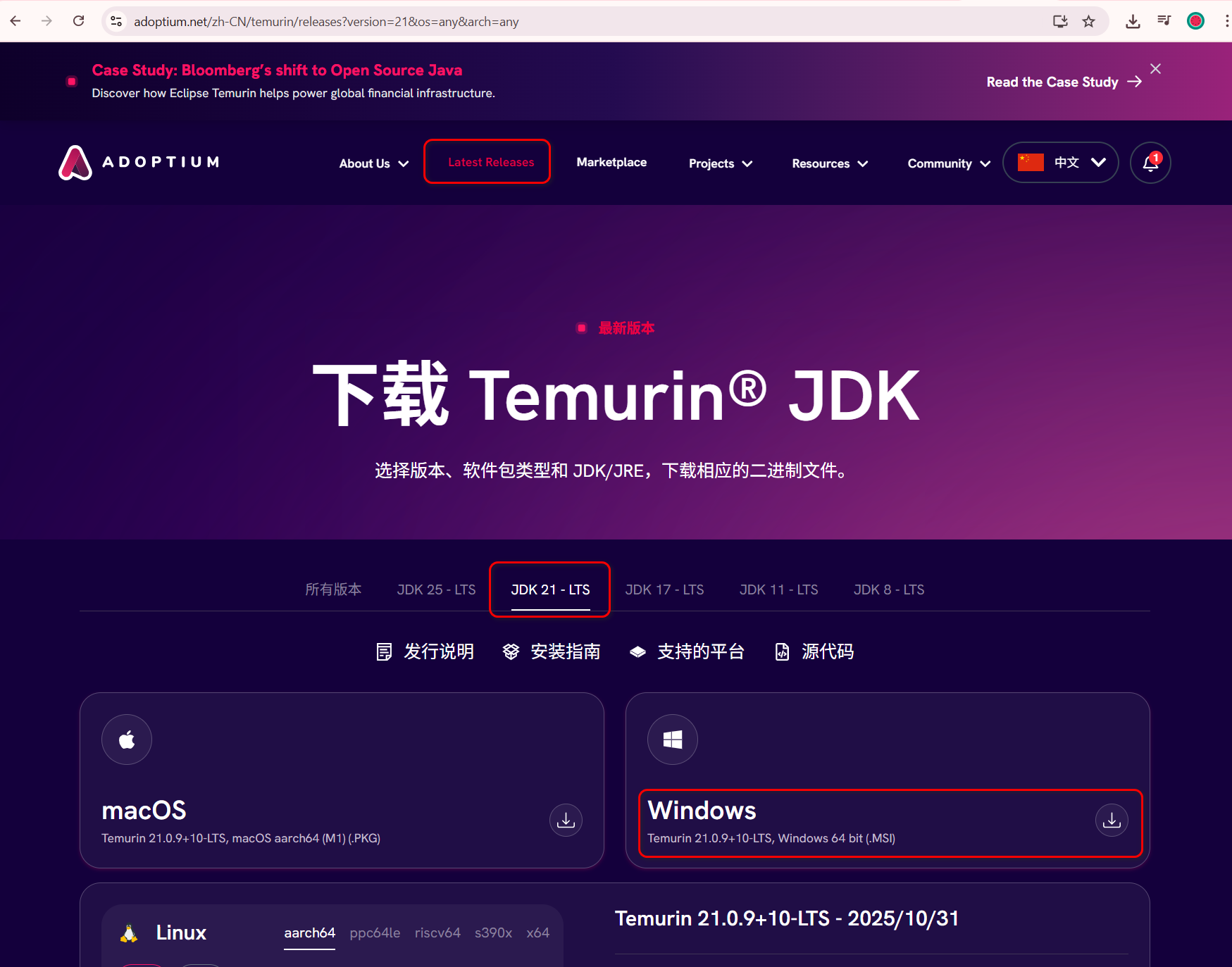Select the JDK 17 - LTS tab
This screenshot has width=1232, height=967.
click(x=664, y=589)
